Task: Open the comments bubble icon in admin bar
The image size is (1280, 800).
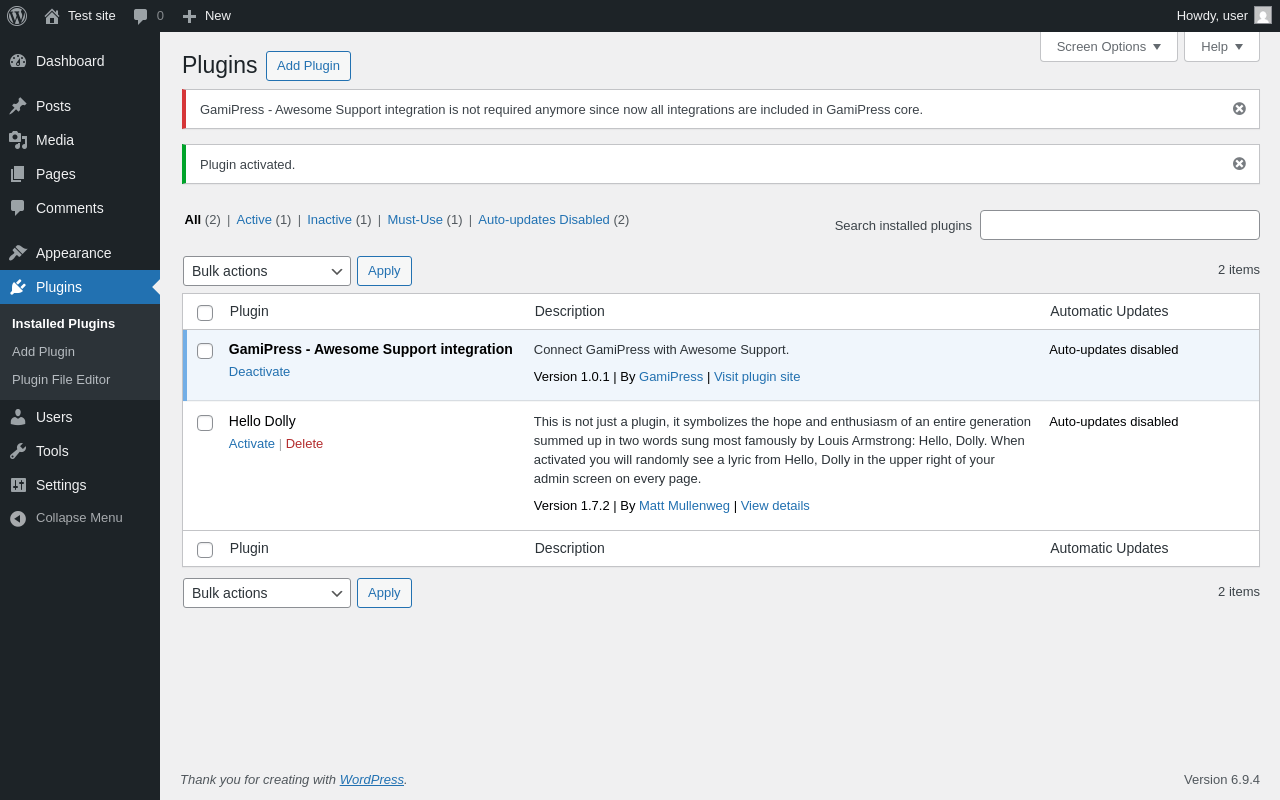Action: click(141, 16)
